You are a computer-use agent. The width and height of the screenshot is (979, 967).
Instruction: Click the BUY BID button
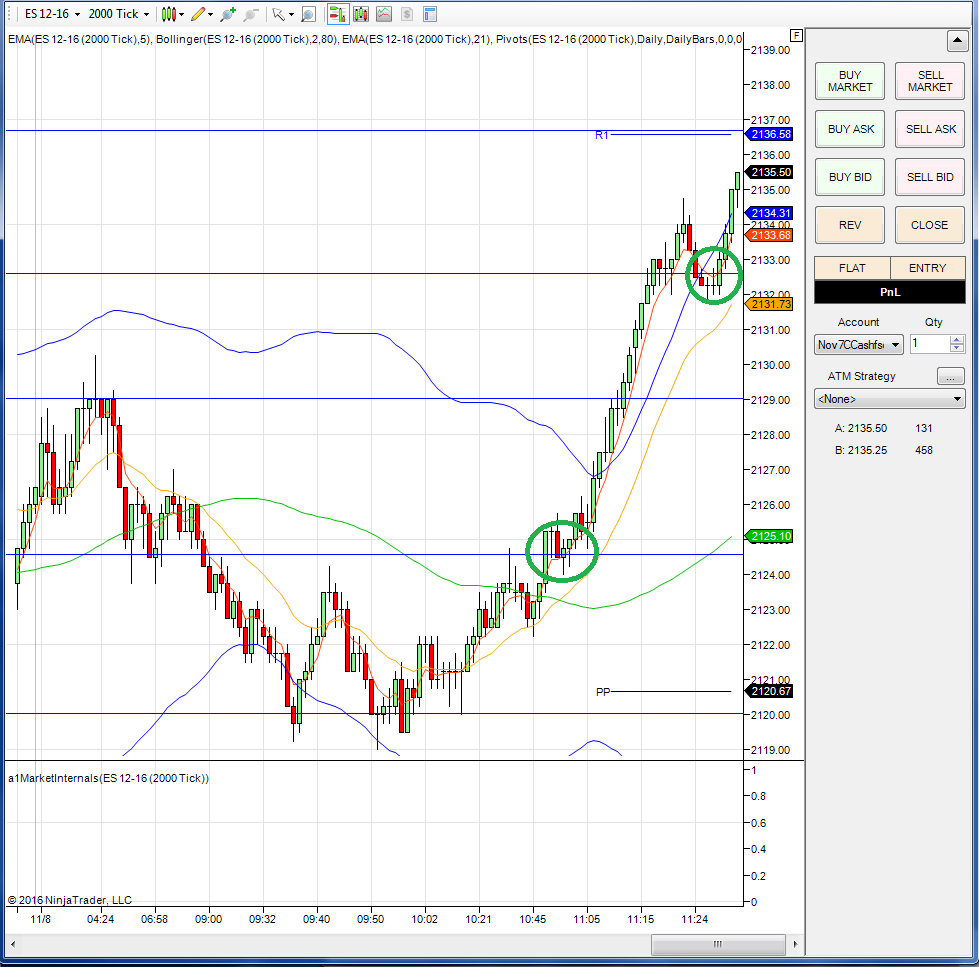[850, 177]
